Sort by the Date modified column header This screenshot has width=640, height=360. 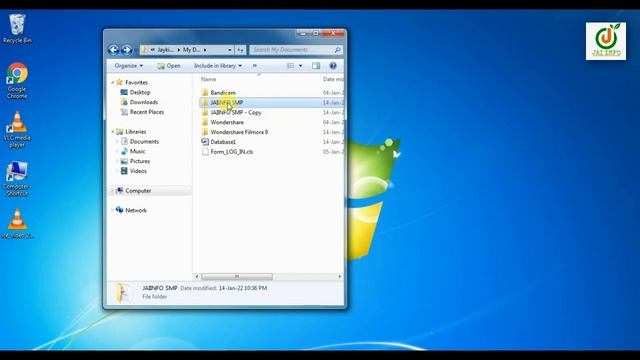[x=333, y=79]
